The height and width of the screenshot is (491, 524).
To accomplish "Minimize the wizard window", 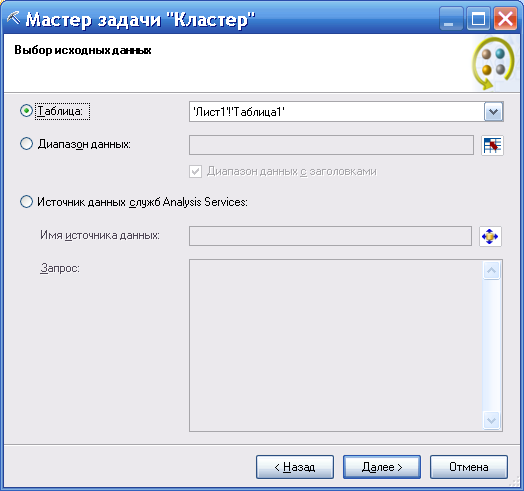I will point(451,19).
